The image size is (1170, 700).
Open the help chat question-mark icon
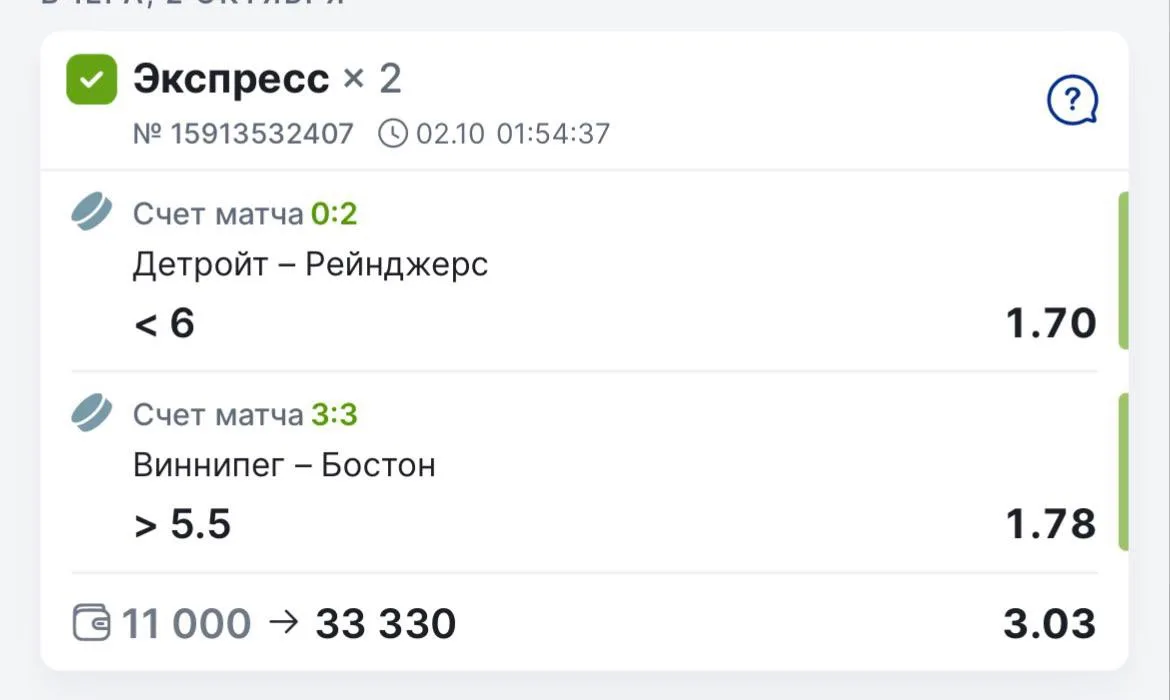click(1072, 99)
